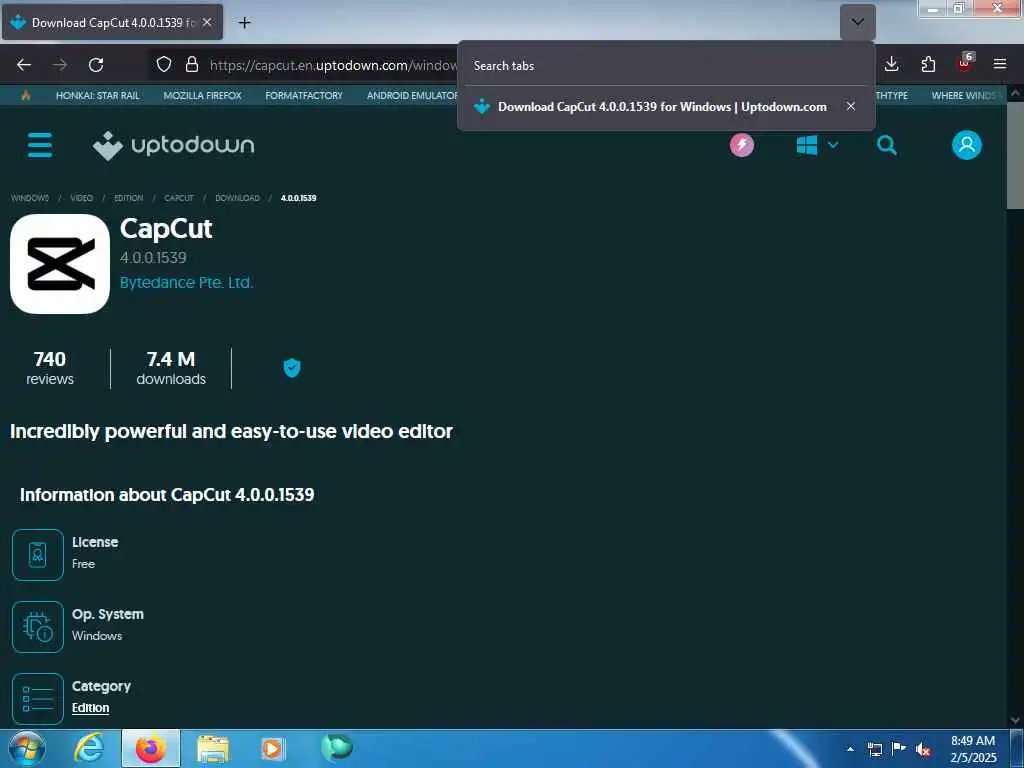This screenshot has height=768, width=1024.
Task: Click the network tray icon
Action: pyautogui.click(x=874, y=749)
